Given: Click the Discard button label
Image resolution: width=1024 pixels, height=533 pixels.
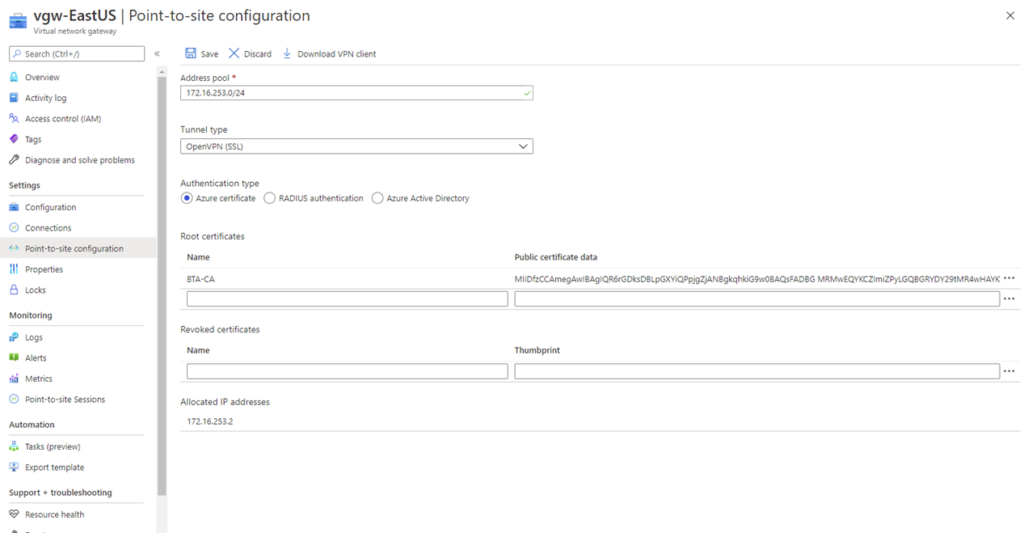Looking at the screenshot, I should point(258,54).
